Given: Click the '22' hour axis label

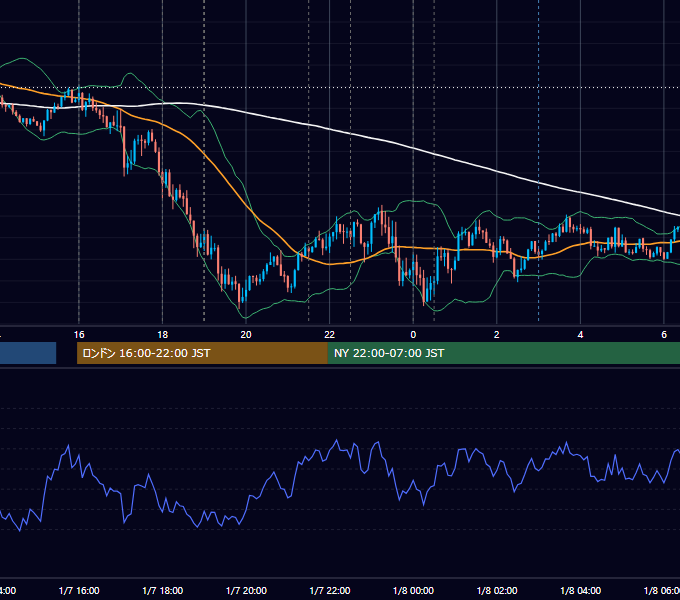Looking at the screenshot, I should click(330, 335).
